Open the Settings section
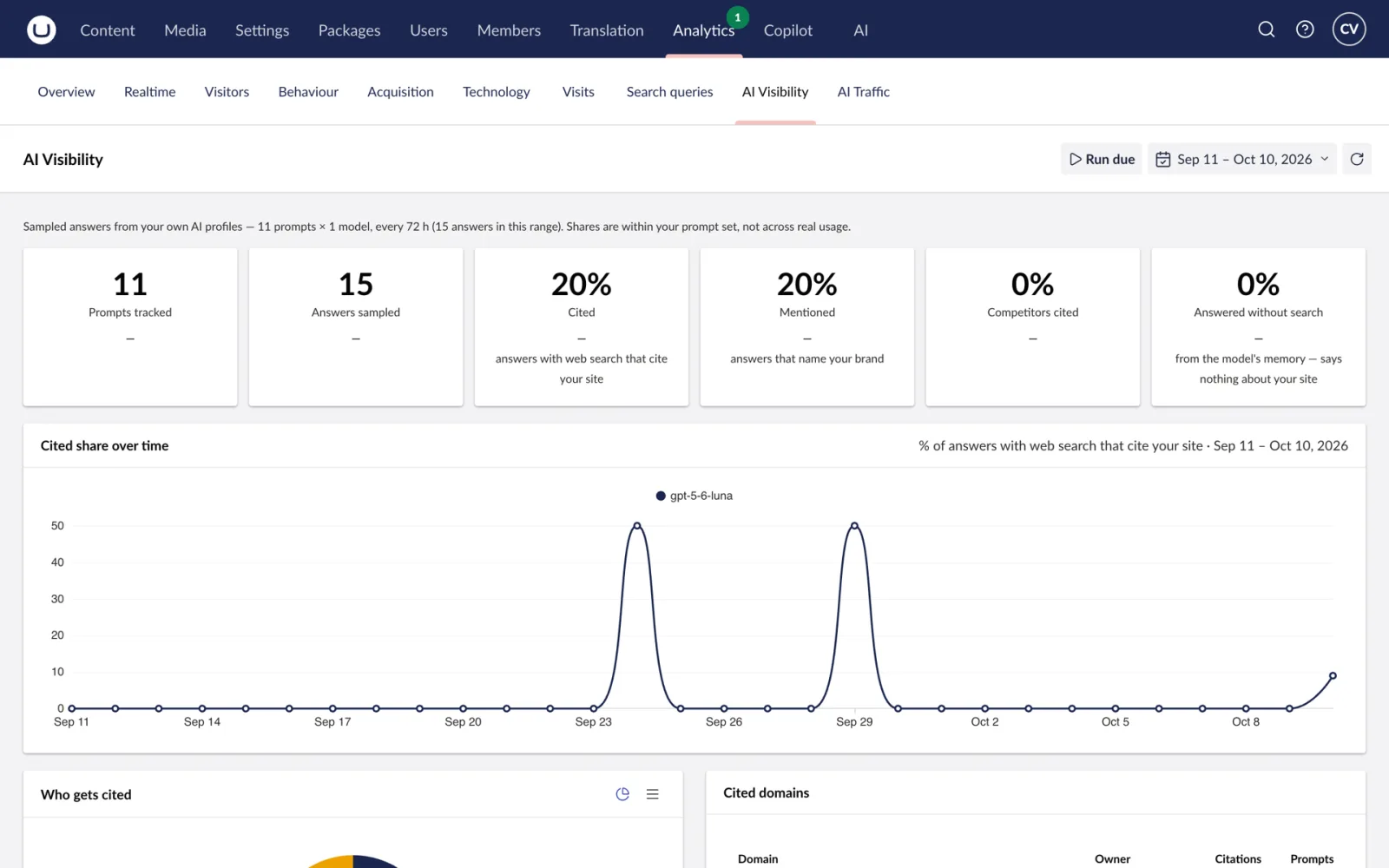 (262, 30)
